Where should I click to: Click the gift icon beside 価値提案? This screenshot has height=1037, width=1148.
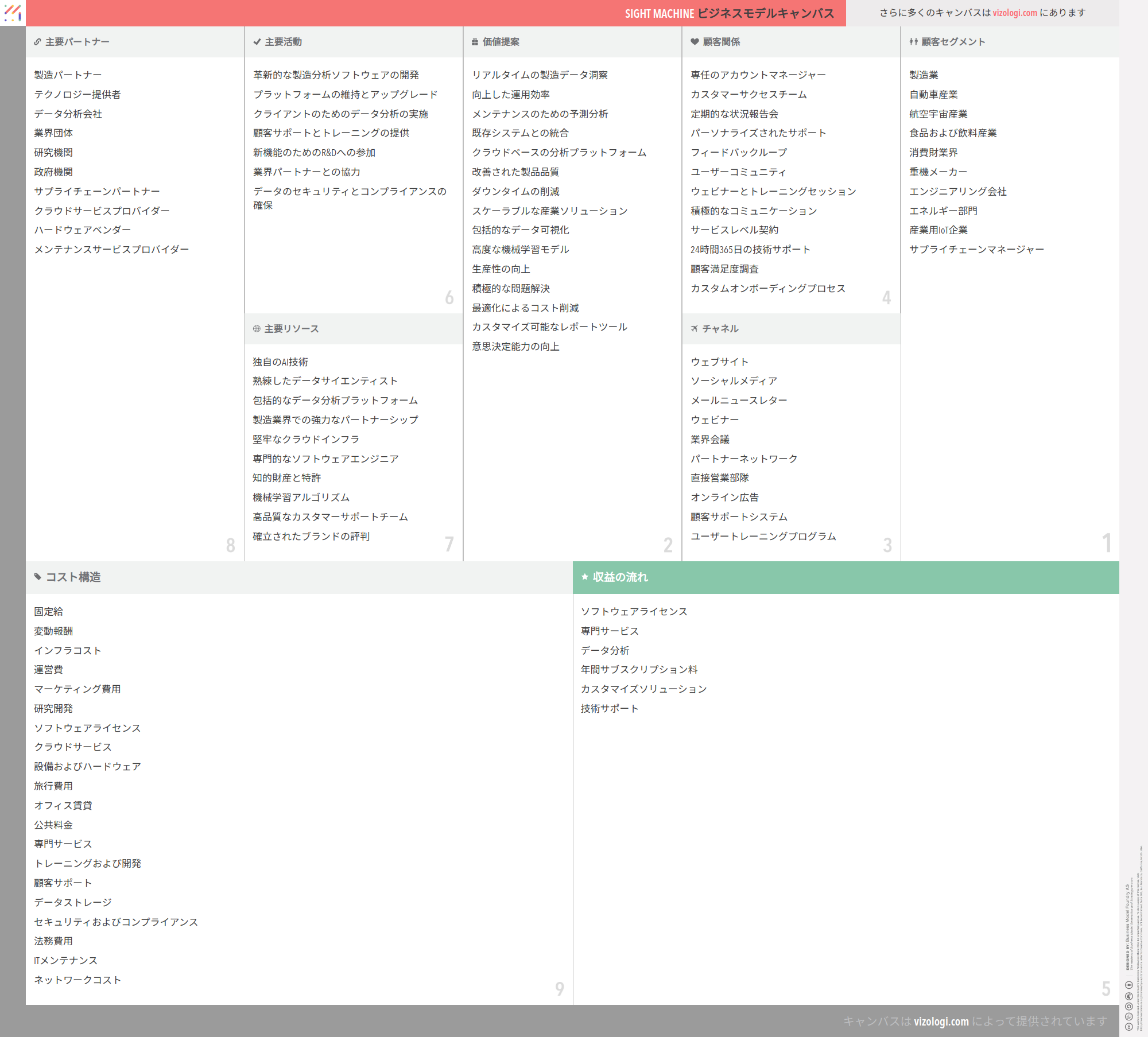pos(475,42)
